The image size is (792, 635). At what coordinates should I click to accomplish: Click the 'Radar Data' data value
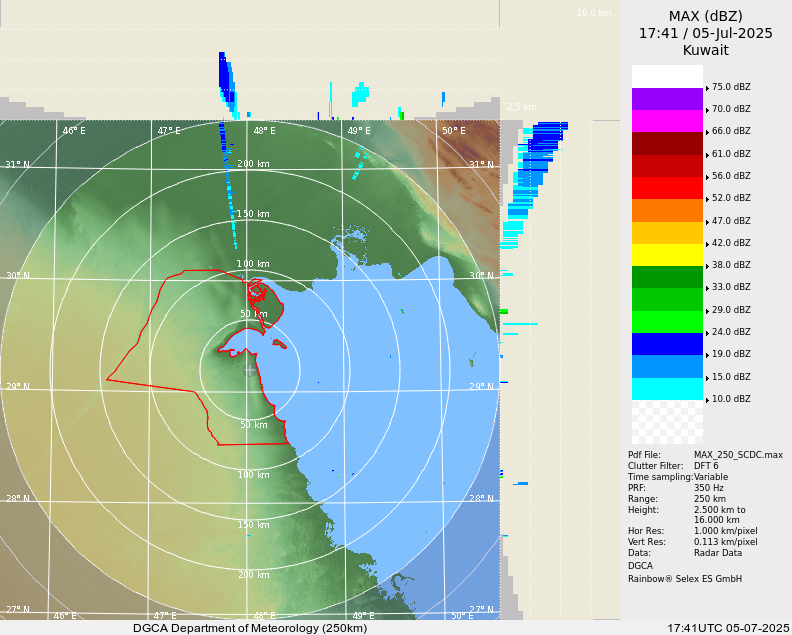pos(718,553)
